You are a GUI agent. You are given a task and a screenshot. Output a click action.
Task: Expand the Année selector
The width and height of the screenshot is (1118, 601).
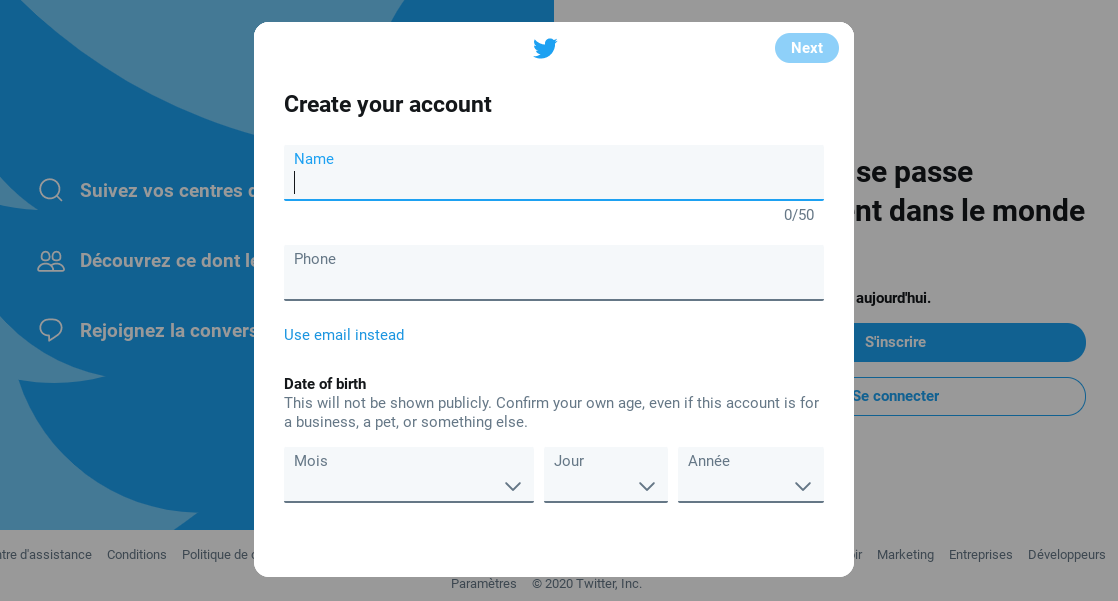(750, 474)
